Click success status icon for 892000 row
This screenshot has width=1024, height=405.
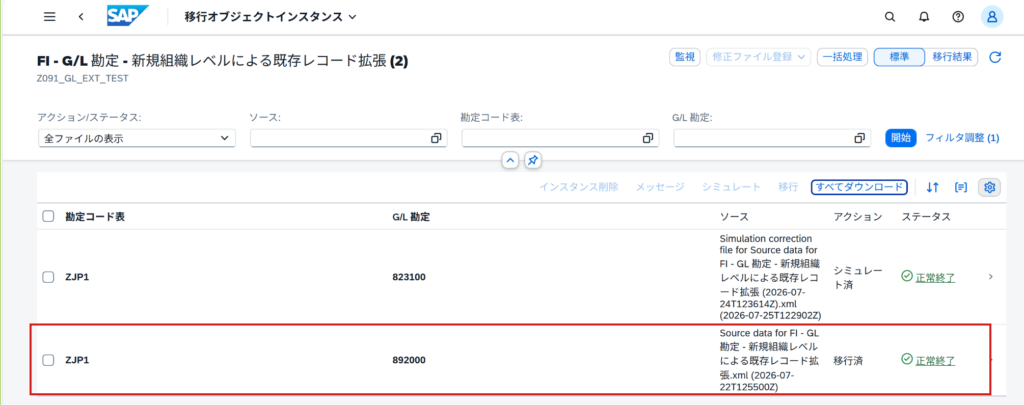[x=906, y=360]
